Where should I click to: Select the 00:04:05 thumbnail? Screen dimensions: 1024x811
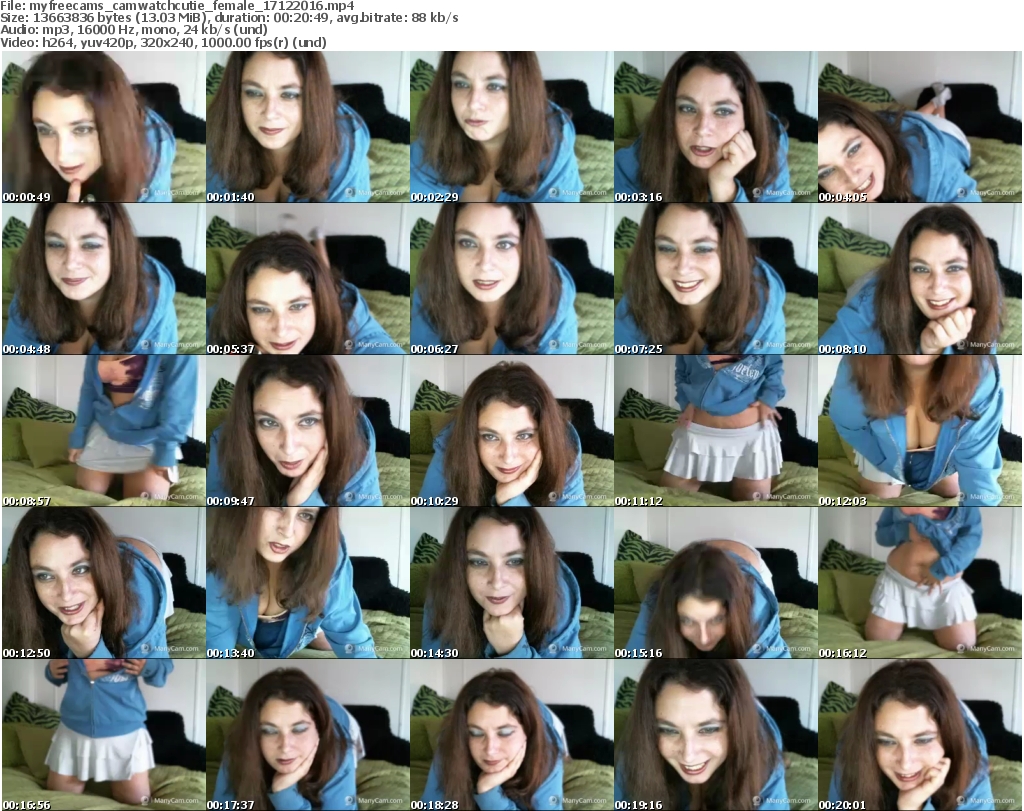pyautogui.click(x=919, y=127)
